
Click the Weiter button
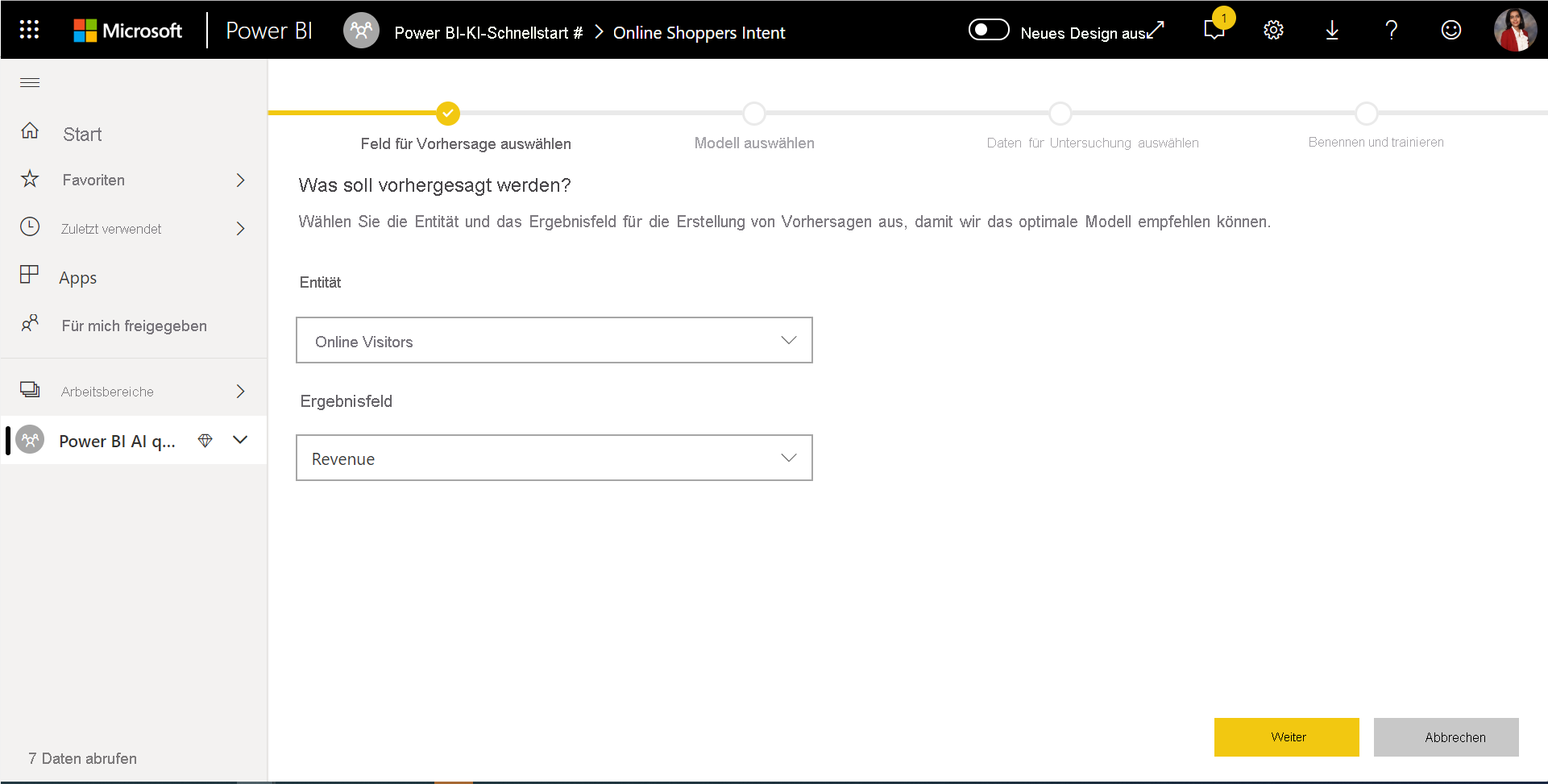1287,737
